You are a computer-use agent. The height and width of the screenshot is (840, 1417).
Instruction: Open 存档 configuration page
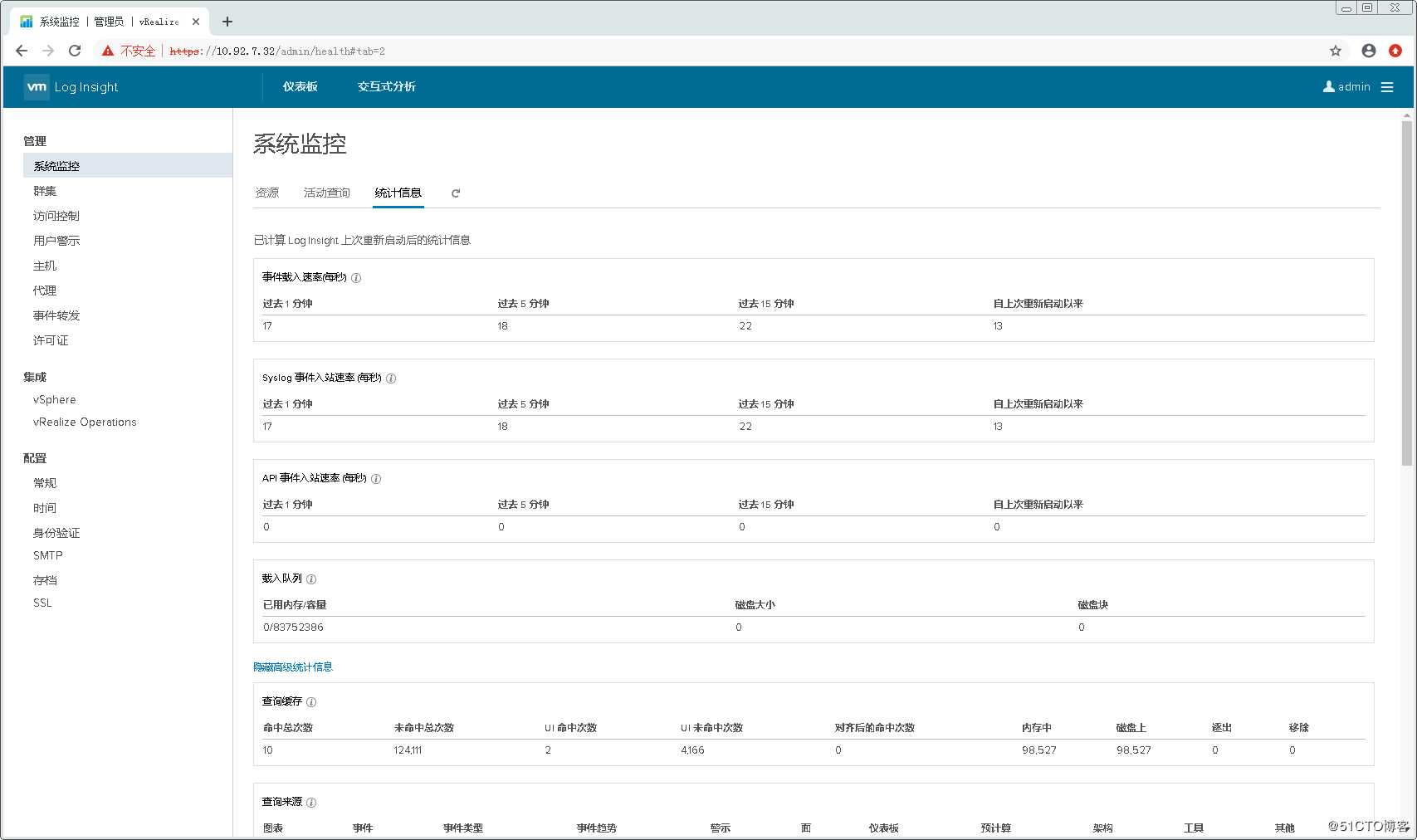(x=45, y=580)
